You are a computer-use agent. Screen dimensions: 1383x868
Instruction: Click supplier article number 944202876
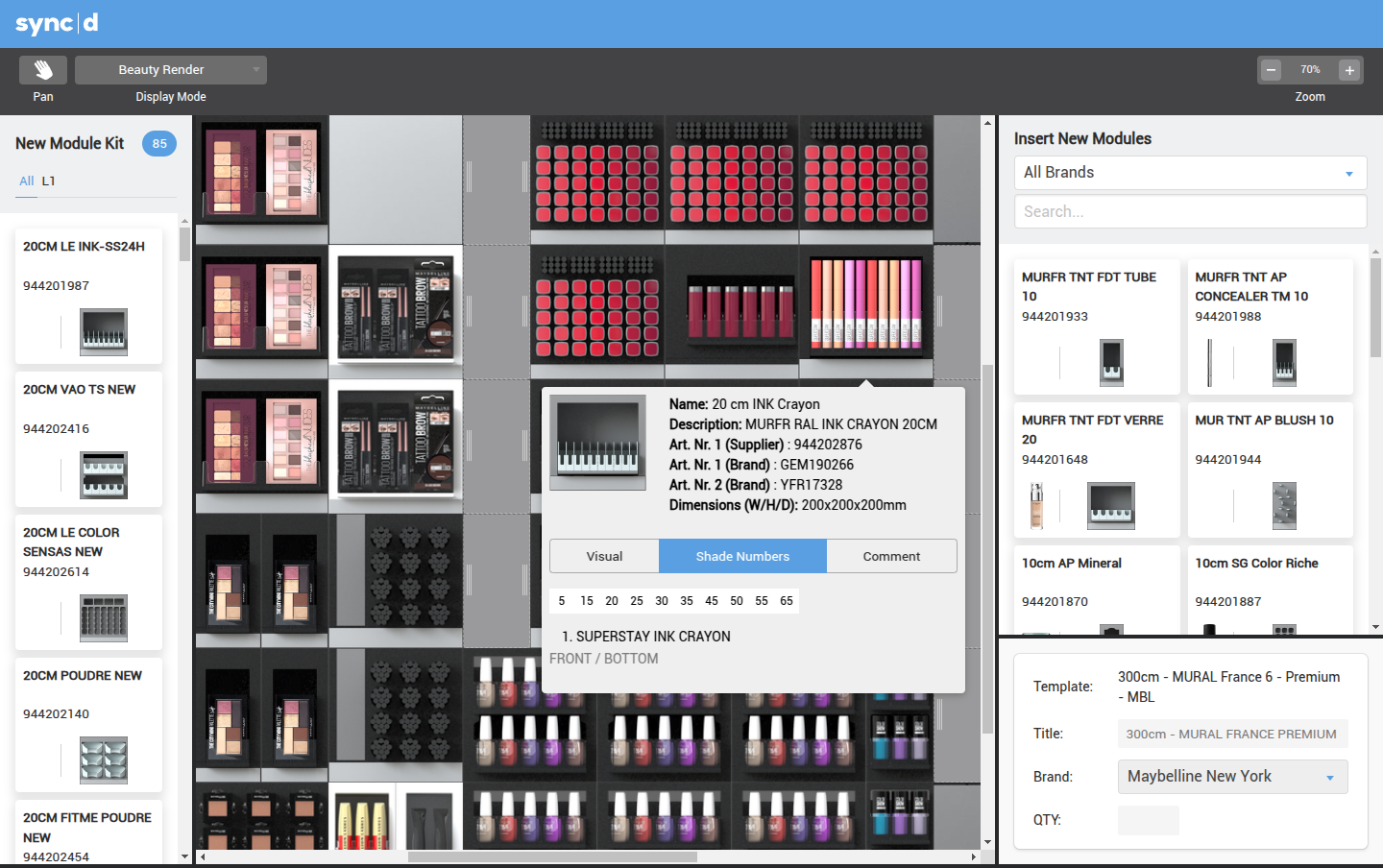pos(828,445)
